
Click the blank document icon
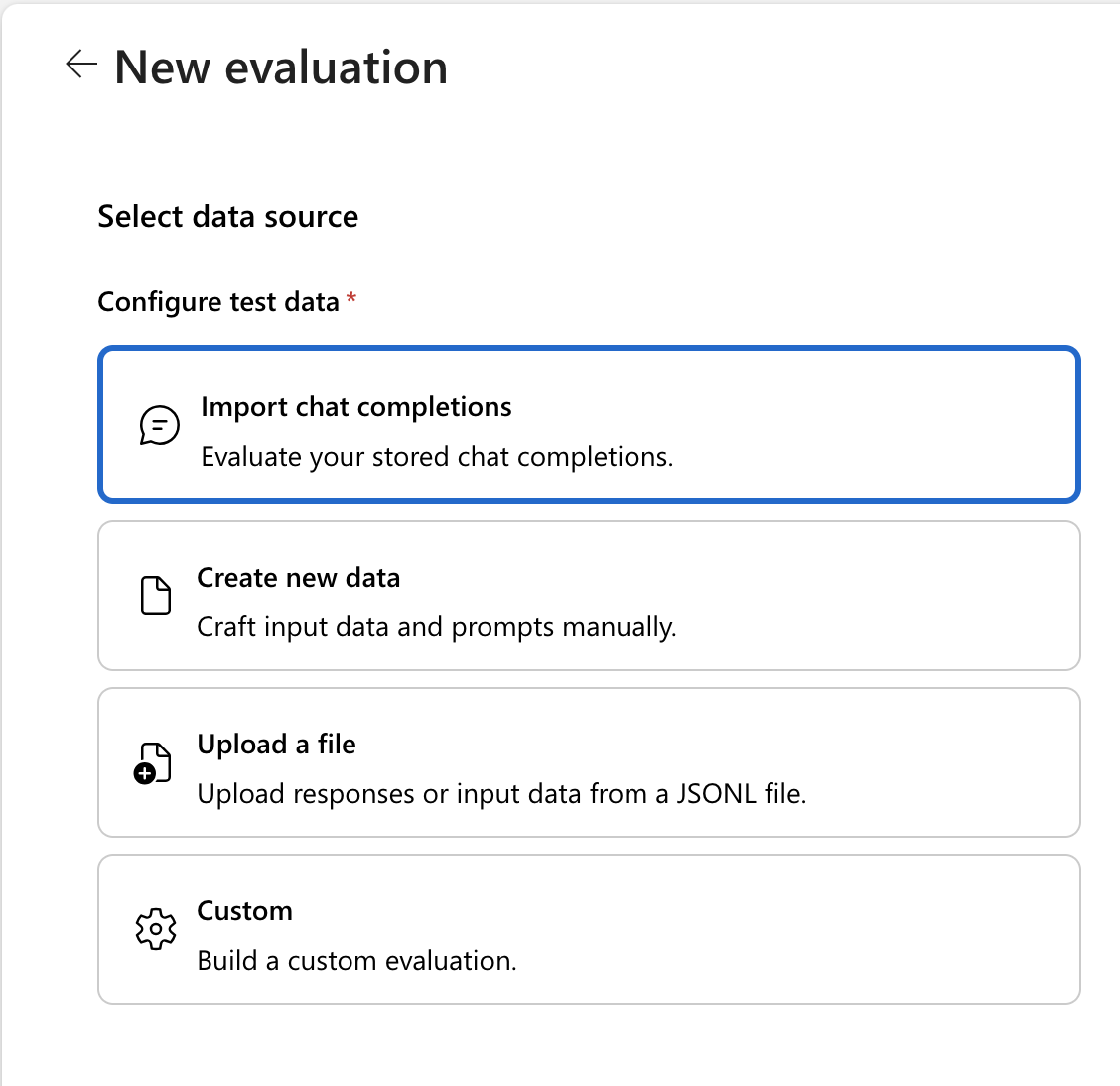156,596
